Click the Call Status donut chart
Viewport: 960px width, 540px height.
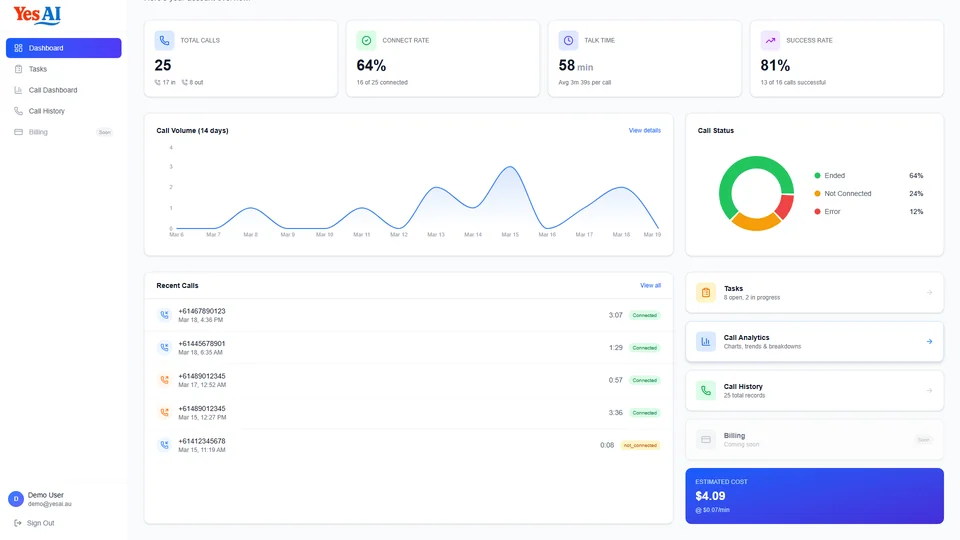point(756,193)
